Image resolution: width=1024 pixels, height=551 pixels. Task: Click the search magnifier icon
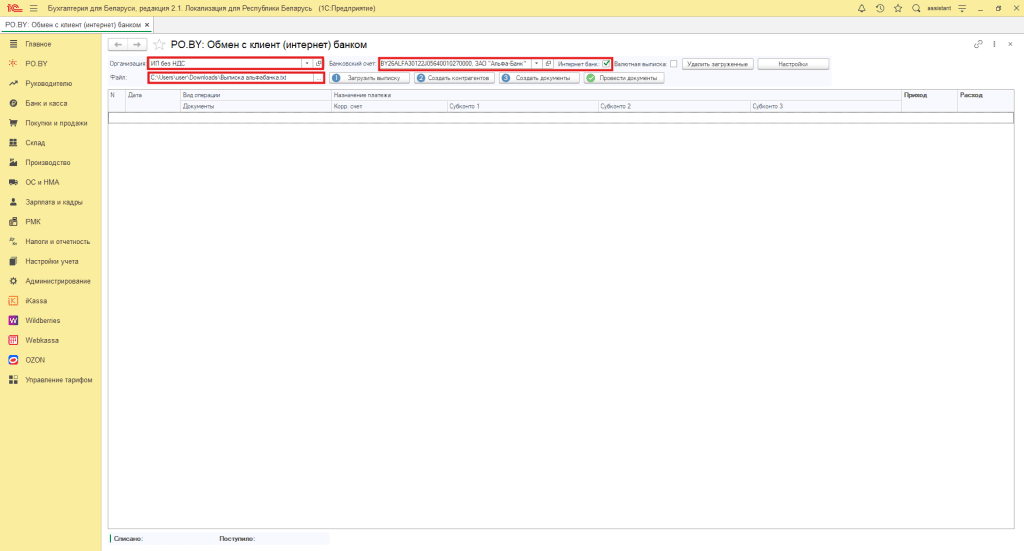click(x=915, y=8)
